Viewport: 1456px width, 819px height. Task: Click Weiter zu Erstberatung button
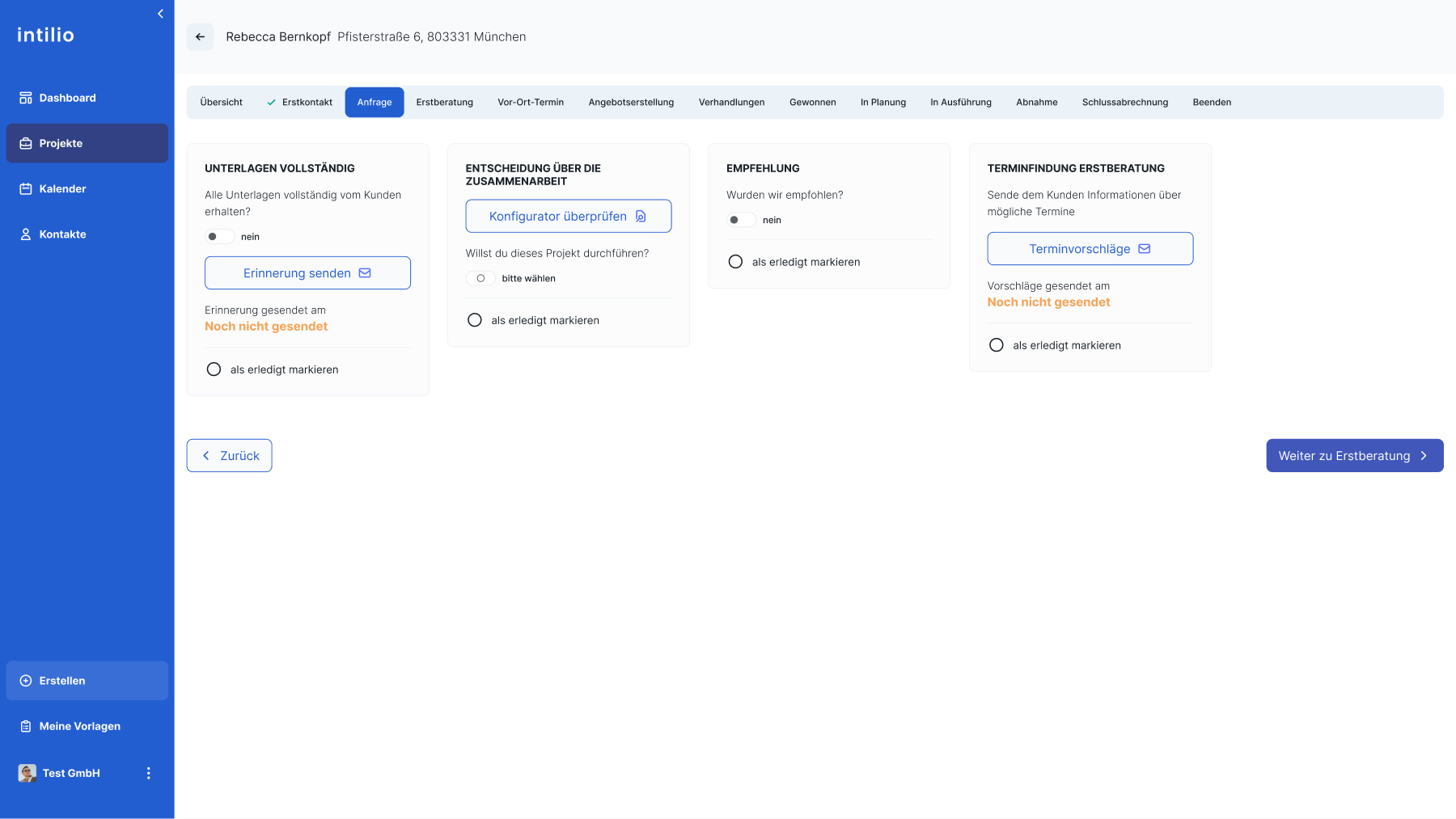(x=1355, y=456)
